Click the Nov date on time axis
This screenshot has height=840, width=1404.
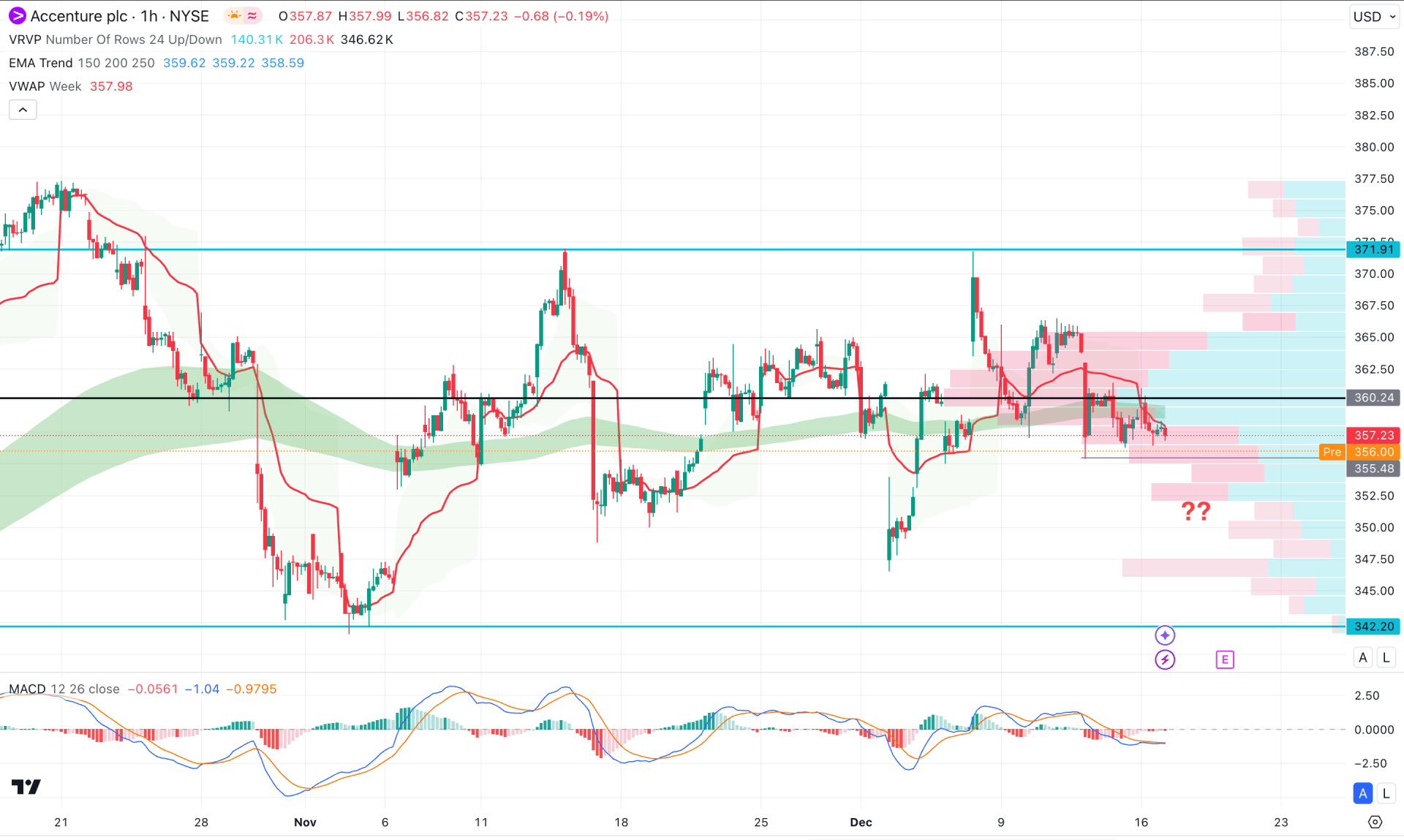coord(305,822)
